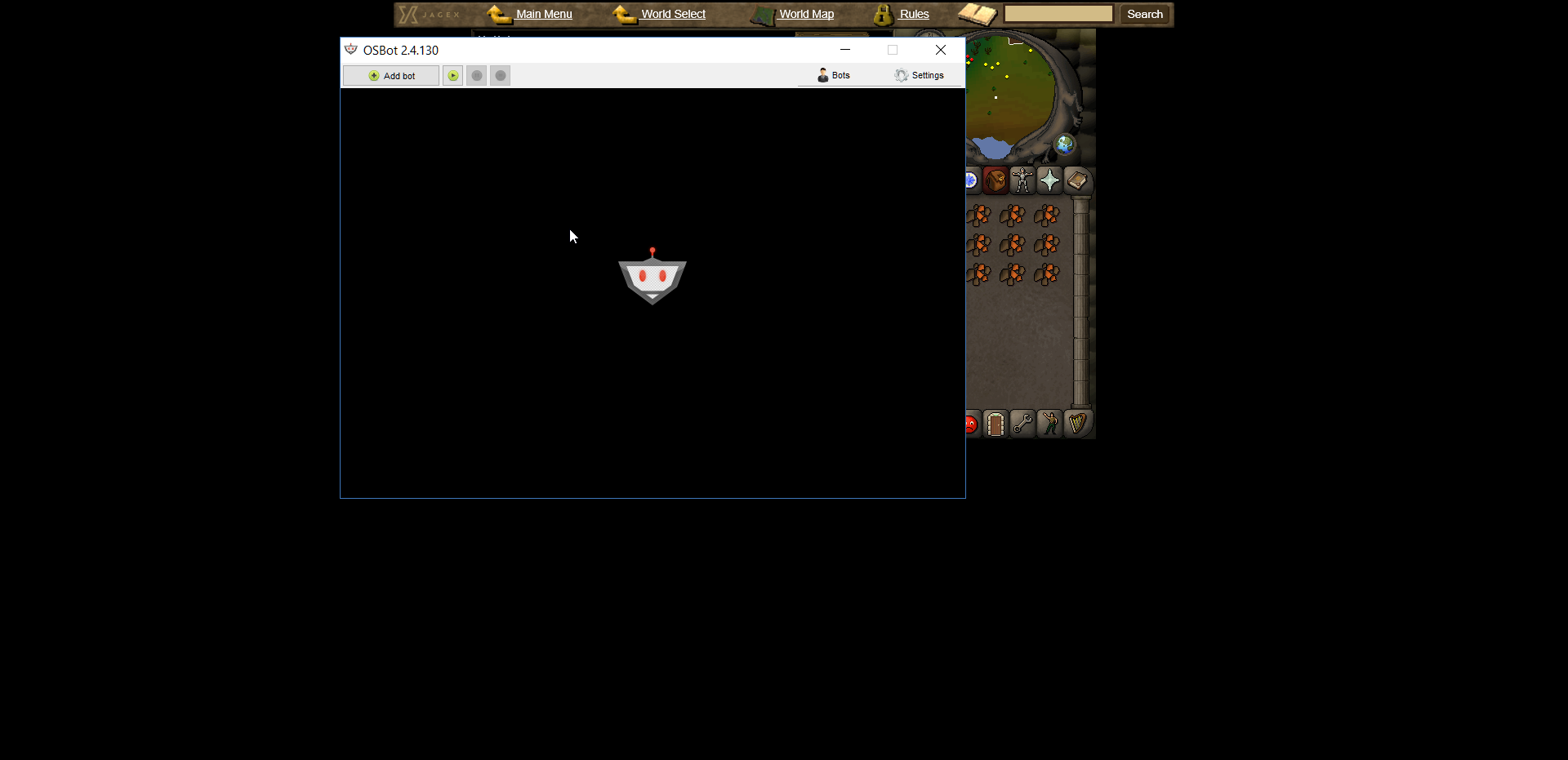Click the open book icon beside search
Screen dimensions: 1568x760
pyautogui.click(x=978, y=14)
